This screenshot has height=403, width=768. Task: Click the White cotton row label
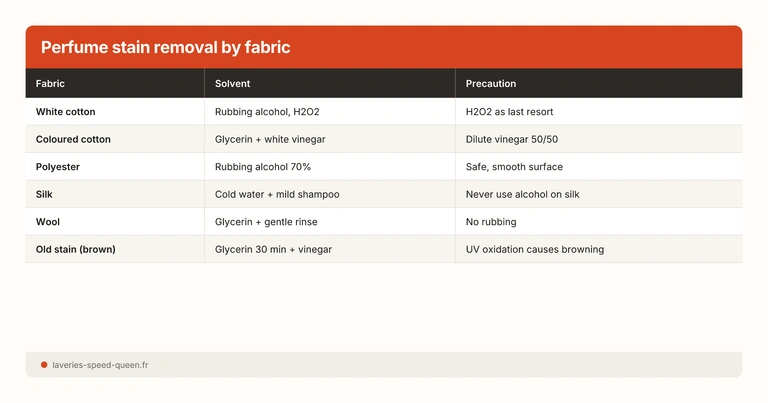(x=66, y=112)
